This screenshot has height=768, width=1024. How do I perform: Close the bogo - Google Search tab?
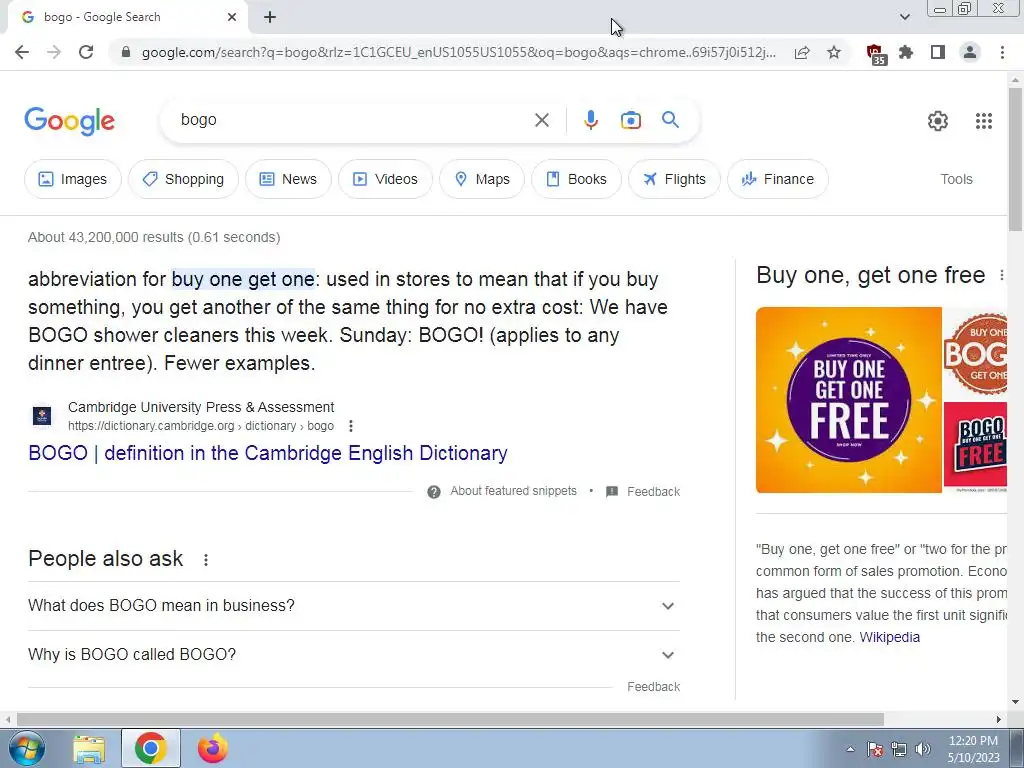(232, 17)
